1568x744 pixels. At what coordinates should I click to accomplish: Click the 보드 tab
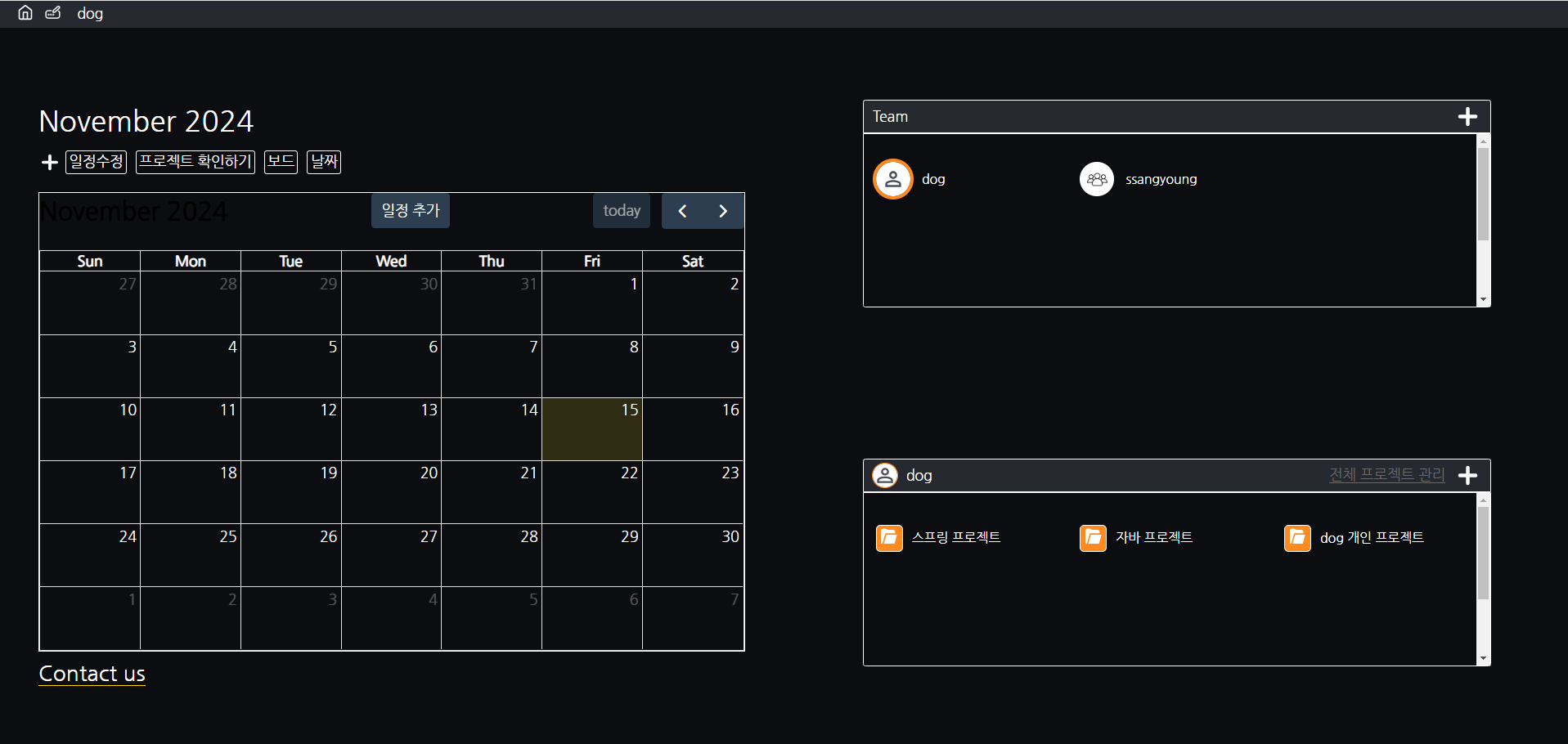tap(281, 162)
